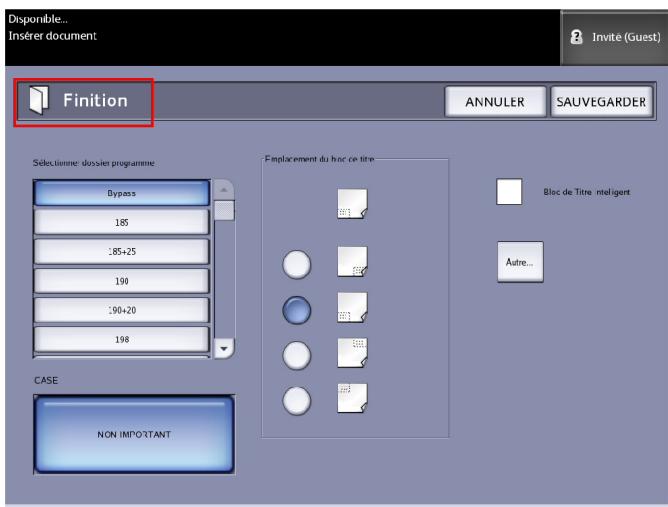Pick the 190+20 folder program
Screen dimensions: 668x507
(122, 311)
